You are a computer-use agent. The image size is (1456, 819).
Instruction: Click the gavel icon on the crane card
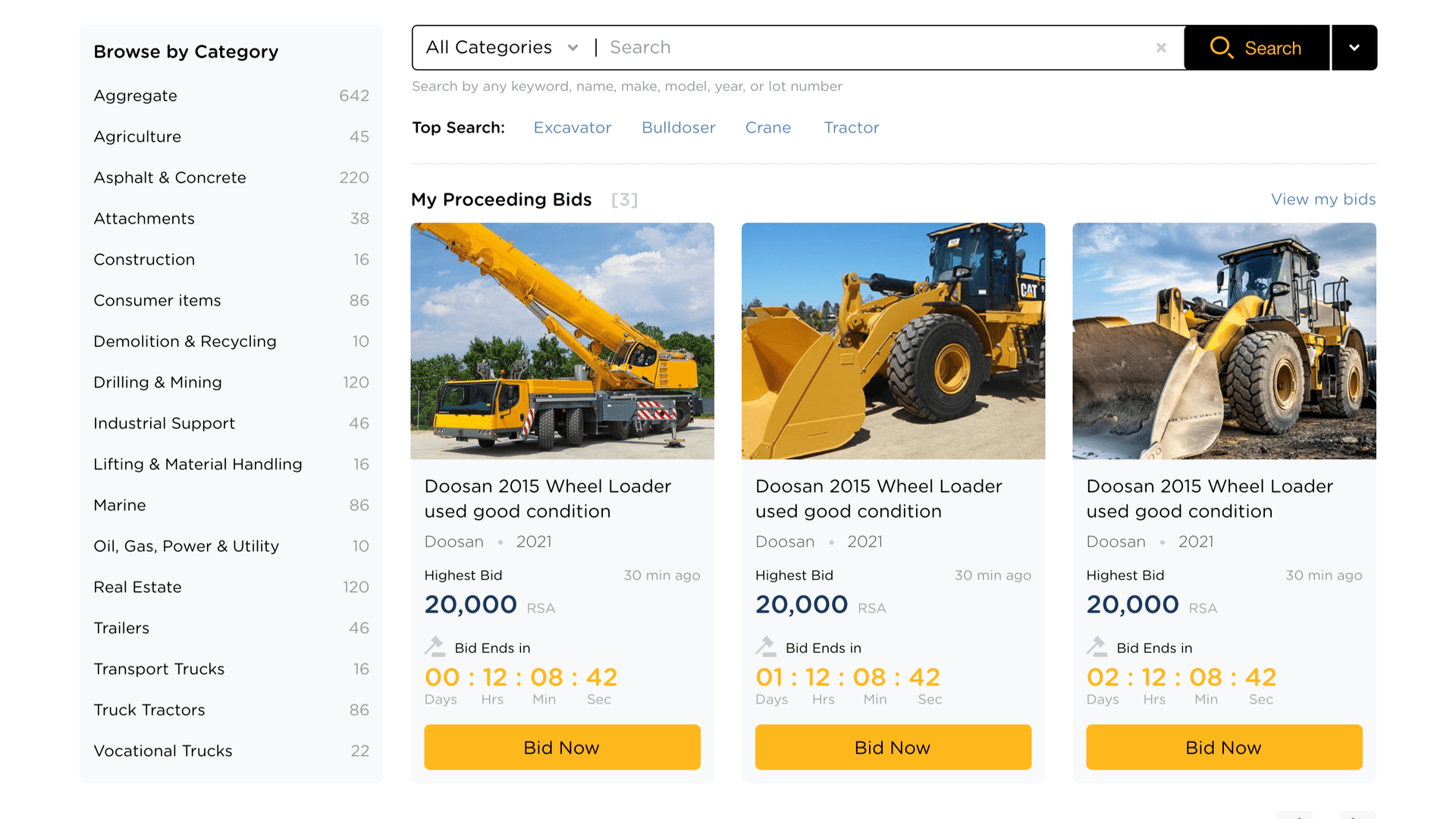coord(435,647)
